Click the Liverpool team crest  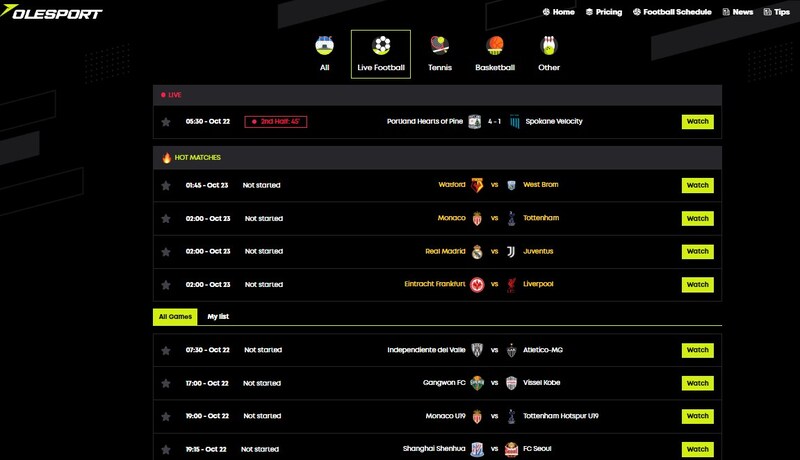point(510,285)
